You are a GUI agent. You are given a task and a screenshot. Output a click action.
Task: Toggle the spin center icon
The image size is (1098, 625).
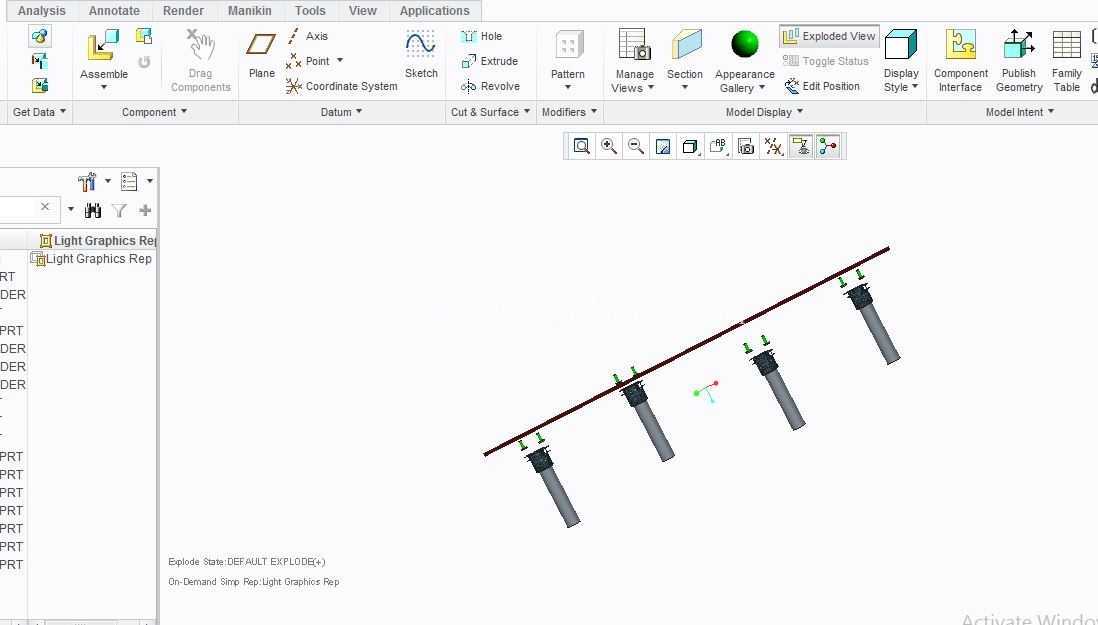[x=828, y=146]
